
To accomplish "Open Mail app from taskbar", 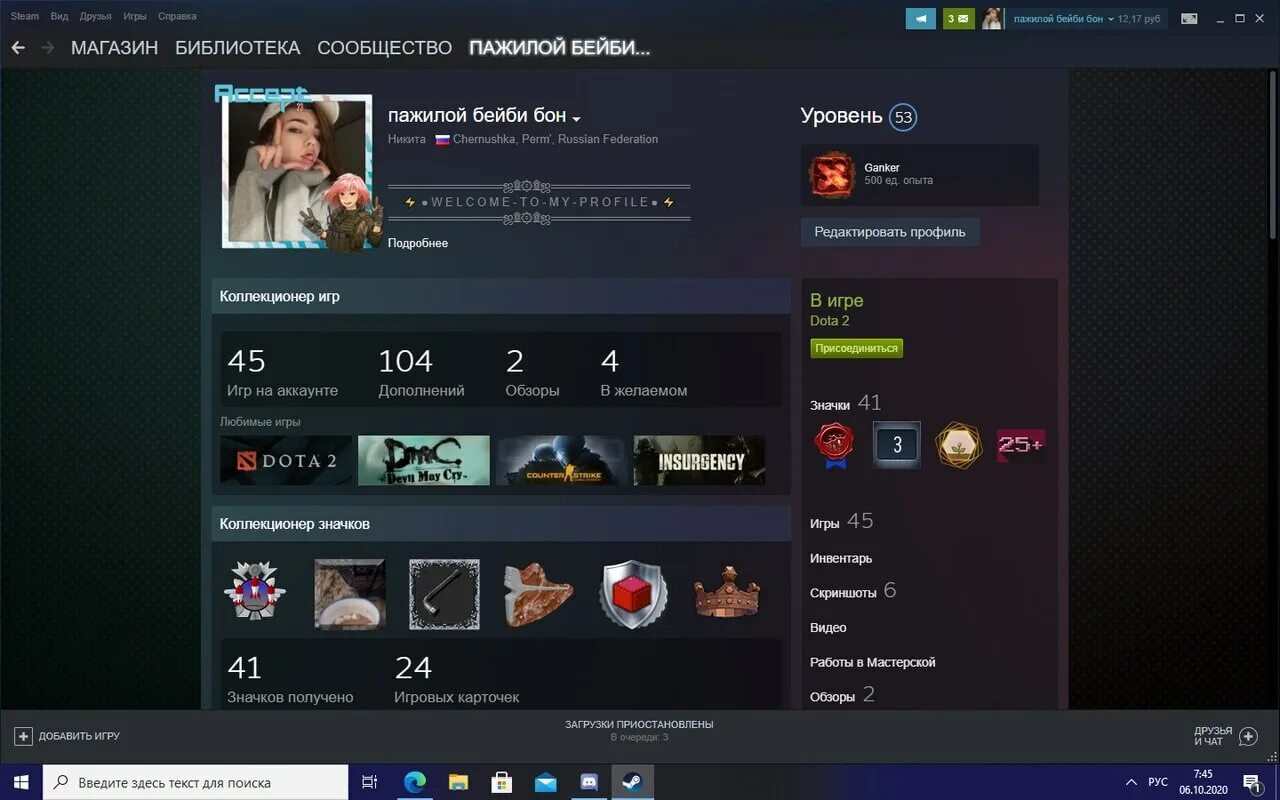I will click(545, 782).
